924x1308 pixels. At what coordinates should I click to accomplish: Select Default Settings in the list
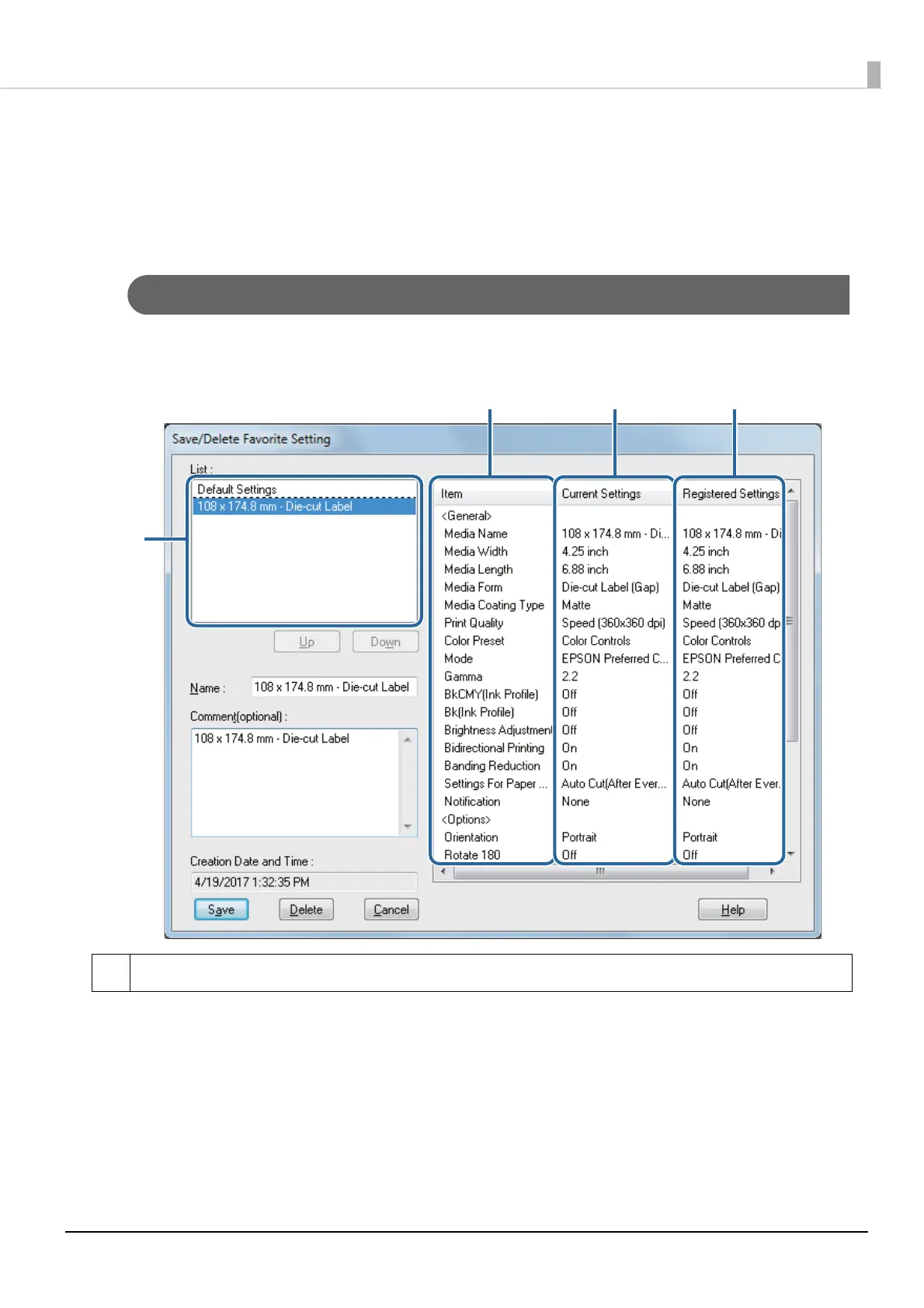click(x=304, y=489)
